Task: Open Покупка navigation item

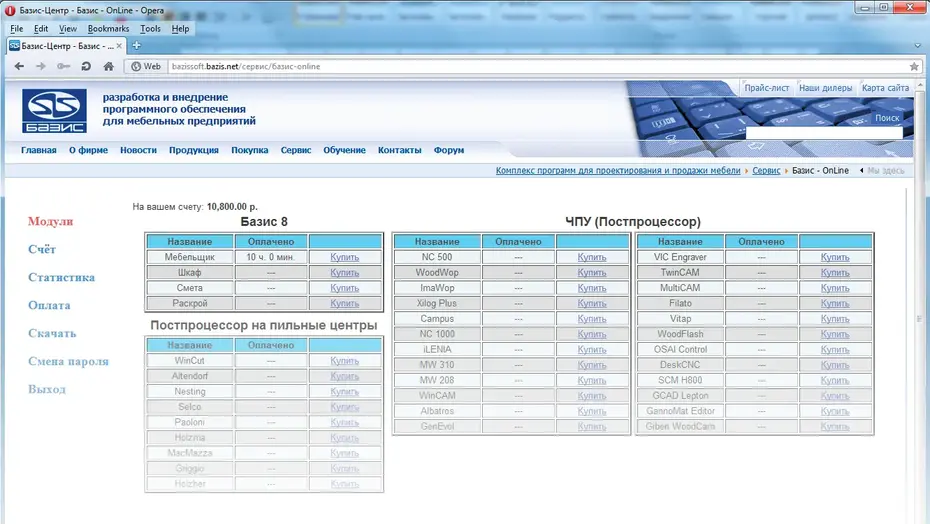Action: (250, 150)
